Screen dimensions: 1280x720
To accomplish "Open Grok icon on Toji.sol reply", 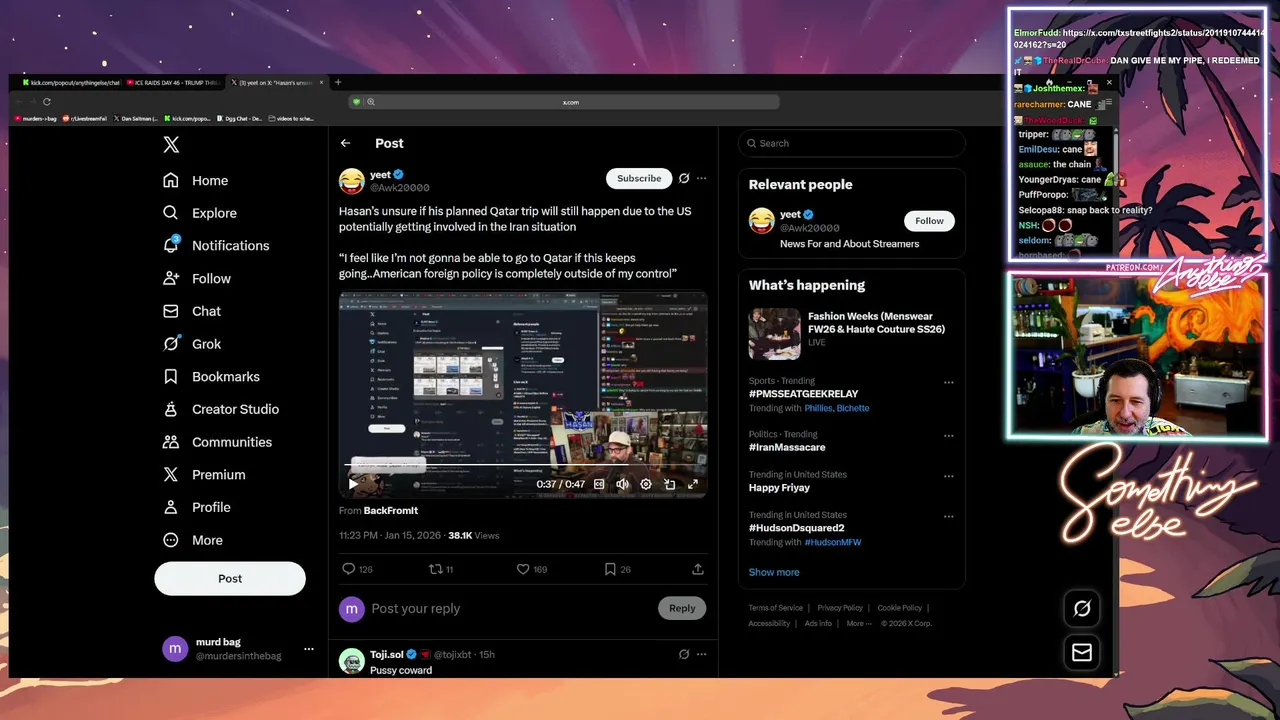I will [684, 654].
